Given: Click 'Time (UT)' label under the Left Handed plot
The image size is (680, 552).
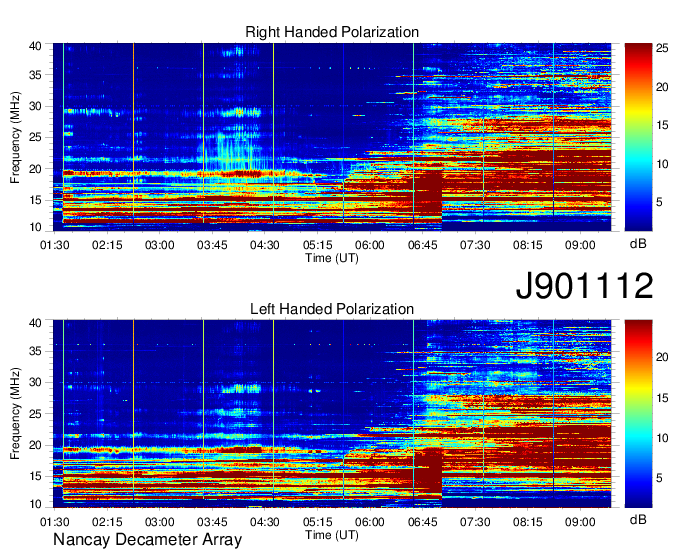Looking at the screenshot, I should coord(332,535).
